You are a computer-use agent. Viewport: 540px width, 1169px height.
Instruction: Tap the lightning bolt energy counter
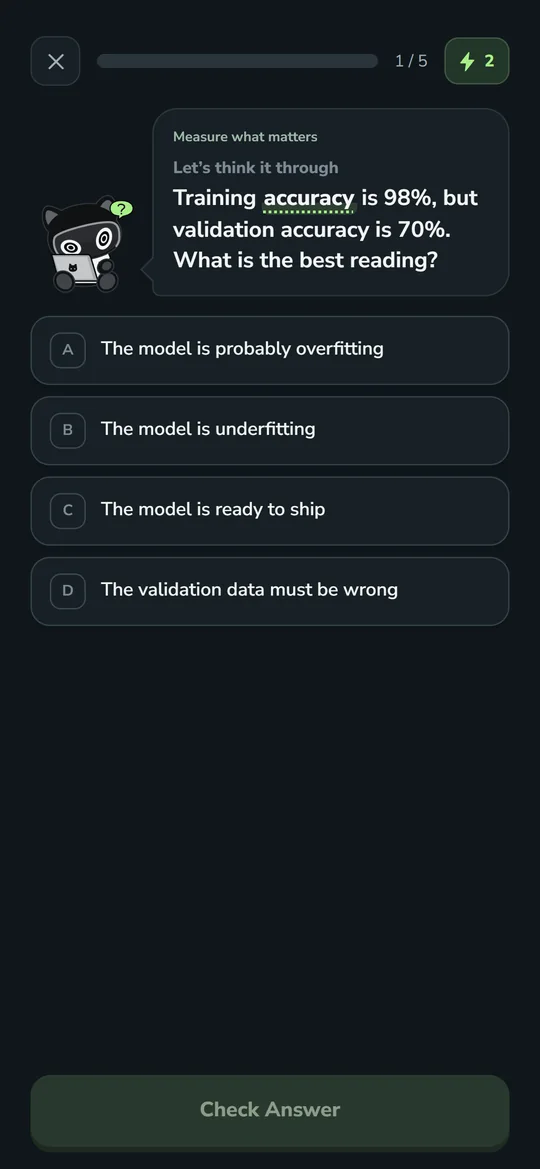pos(477,61)
